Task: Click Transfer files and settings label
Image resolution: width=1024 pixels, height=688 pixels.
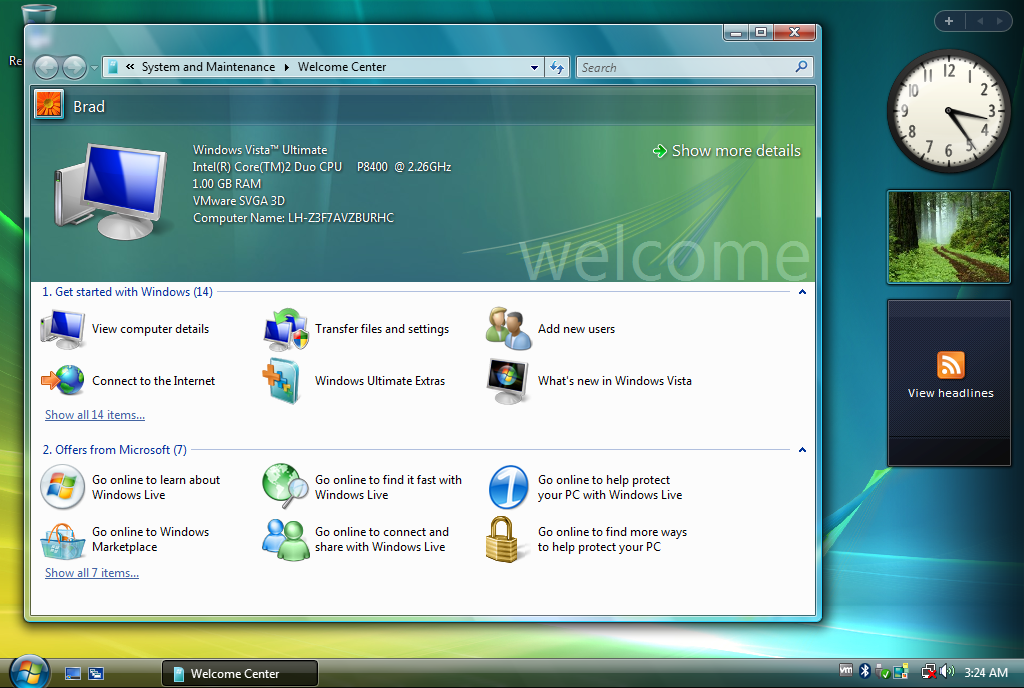Action: coord(381,329)
